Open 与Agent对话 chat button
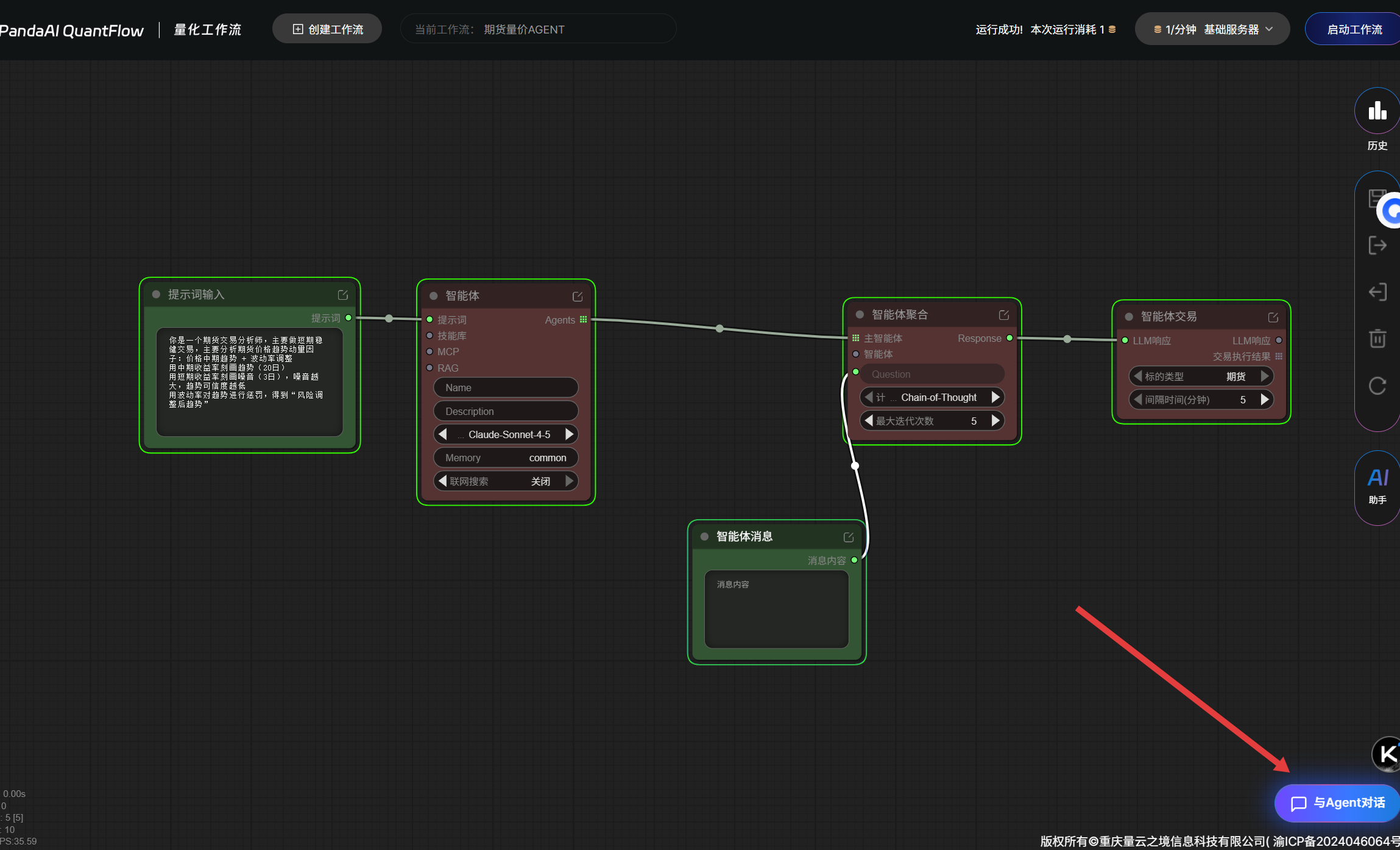The width and height of the screenshot is (1400, 850). pos(1337,803)
